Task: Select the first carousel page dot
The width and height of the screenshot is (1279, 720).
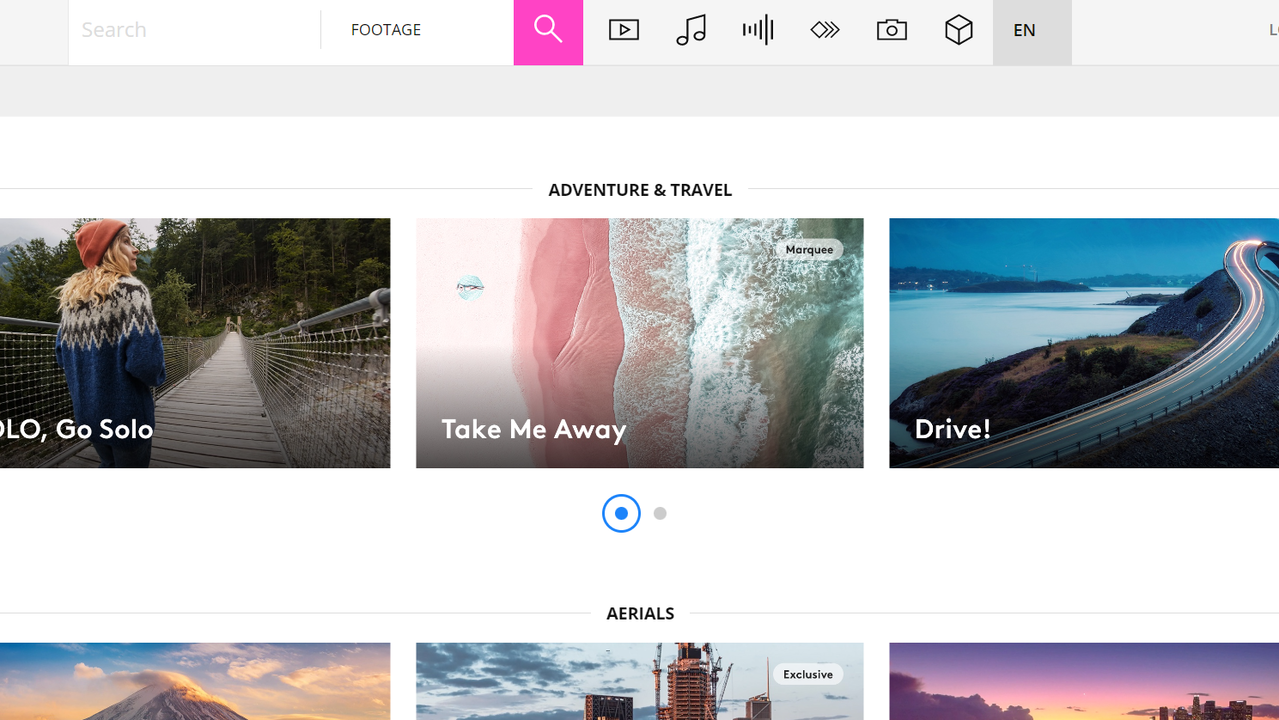Action: coord(621,513)
